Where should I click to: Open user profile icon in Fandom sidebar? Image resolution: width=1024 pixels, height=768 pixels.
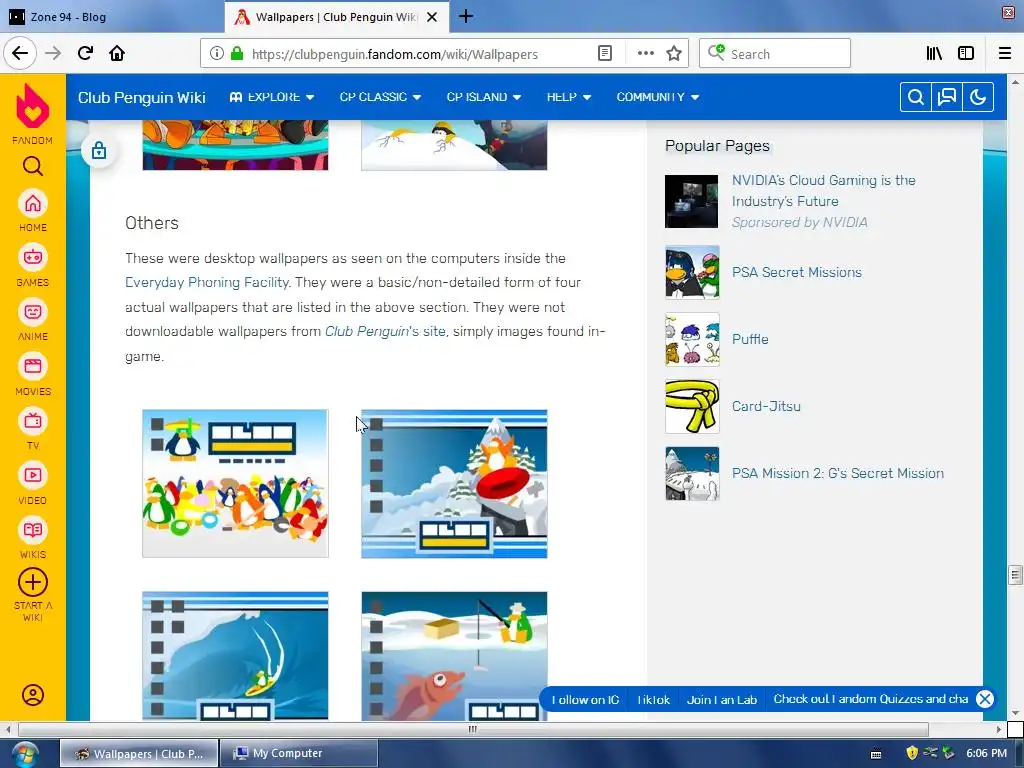tap(33, 695)
